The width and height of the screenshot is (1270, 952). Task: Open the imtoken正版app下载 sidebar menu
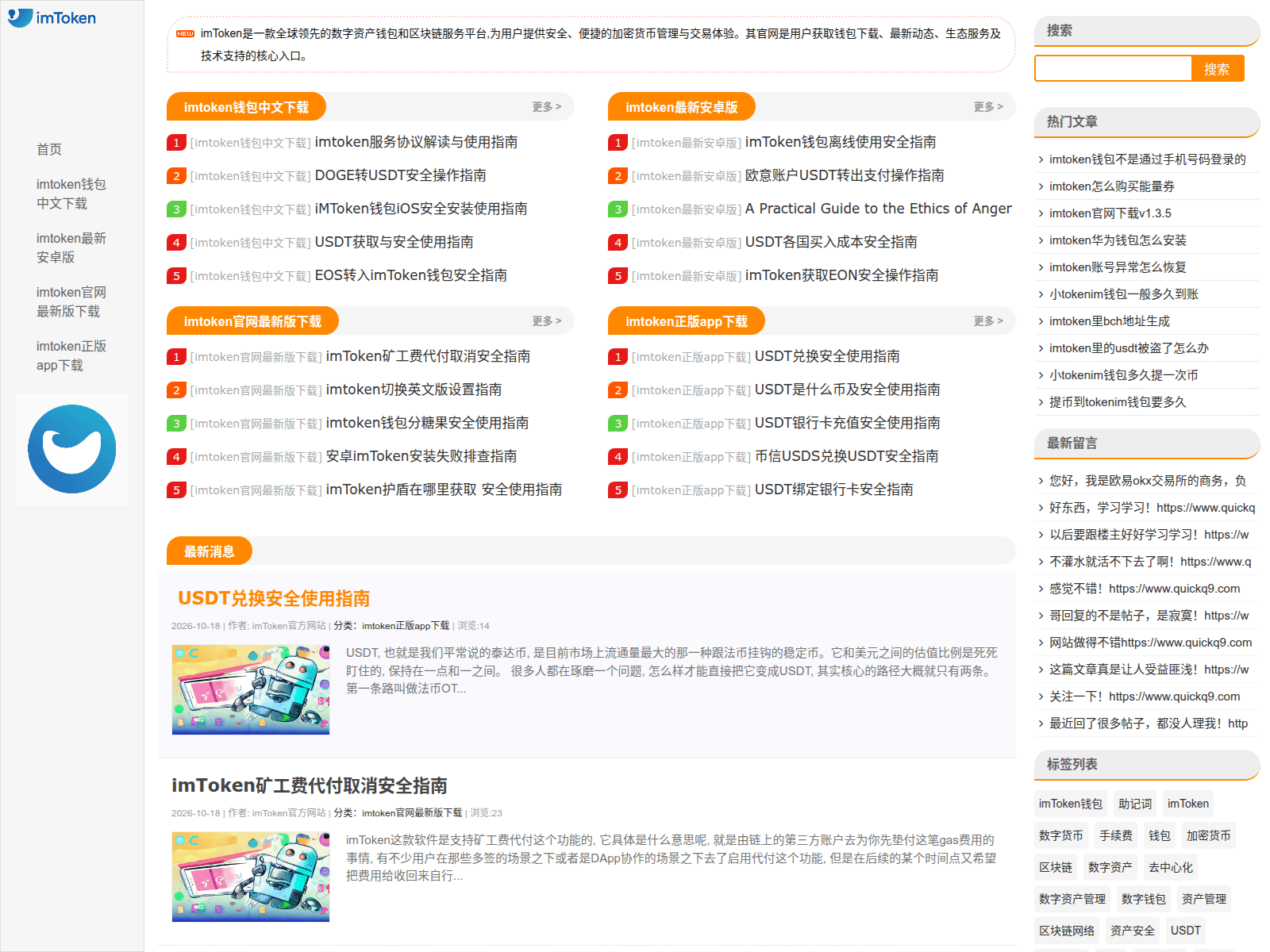71,355
